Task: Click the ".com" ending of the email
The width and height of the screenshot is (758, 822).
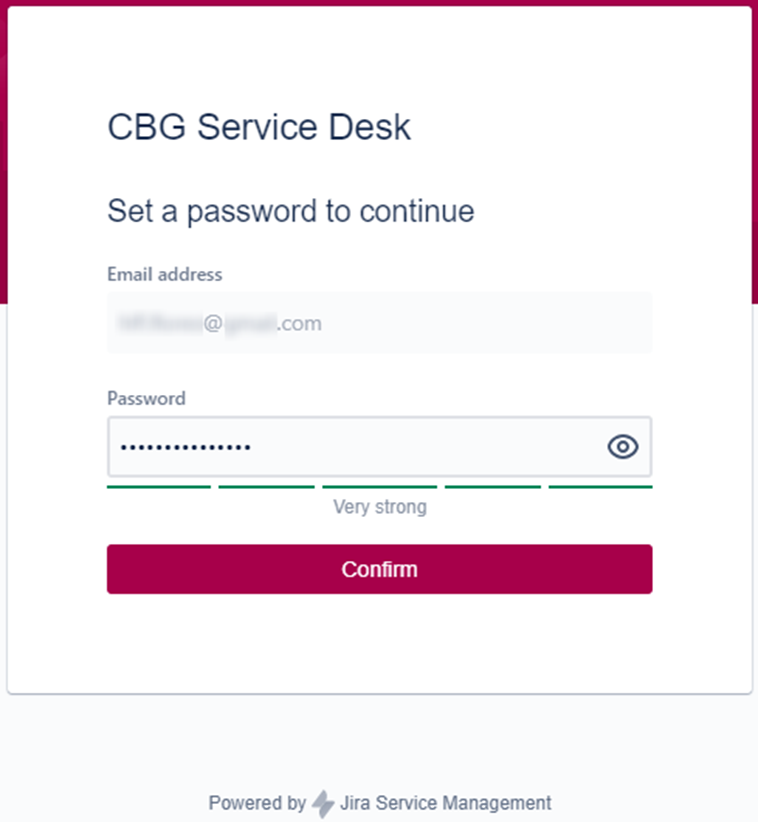Action: (x=299, y=324)
